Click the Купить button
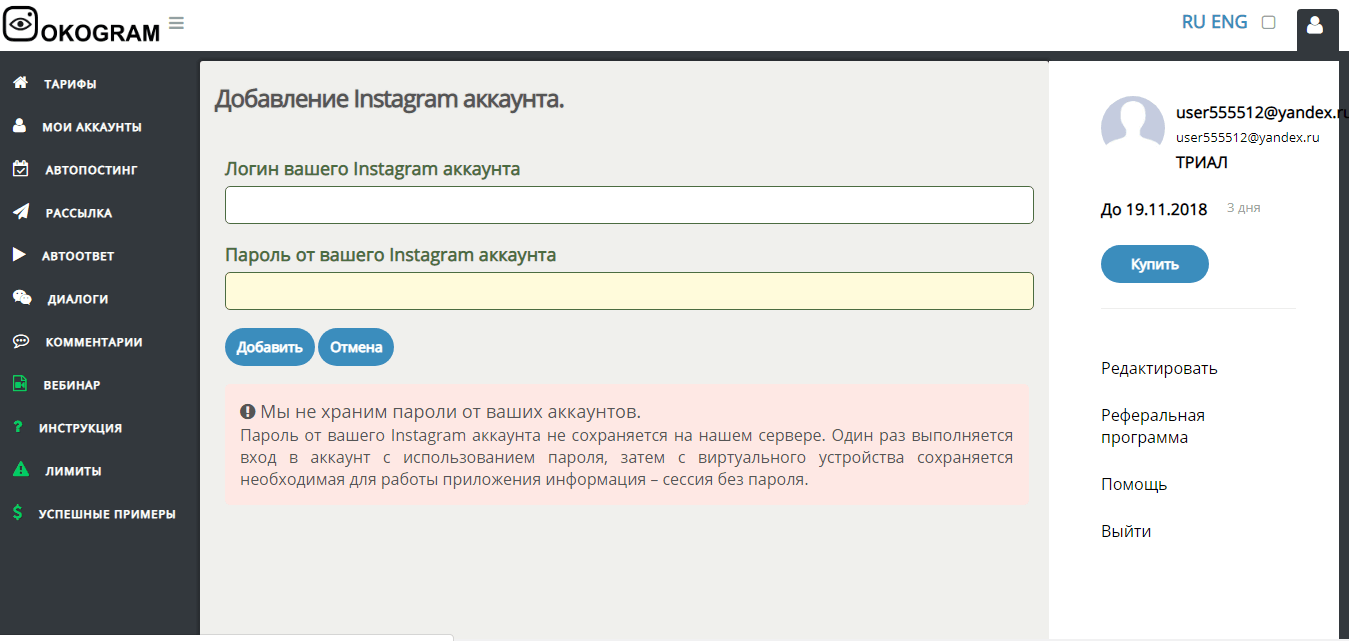 1154,265
